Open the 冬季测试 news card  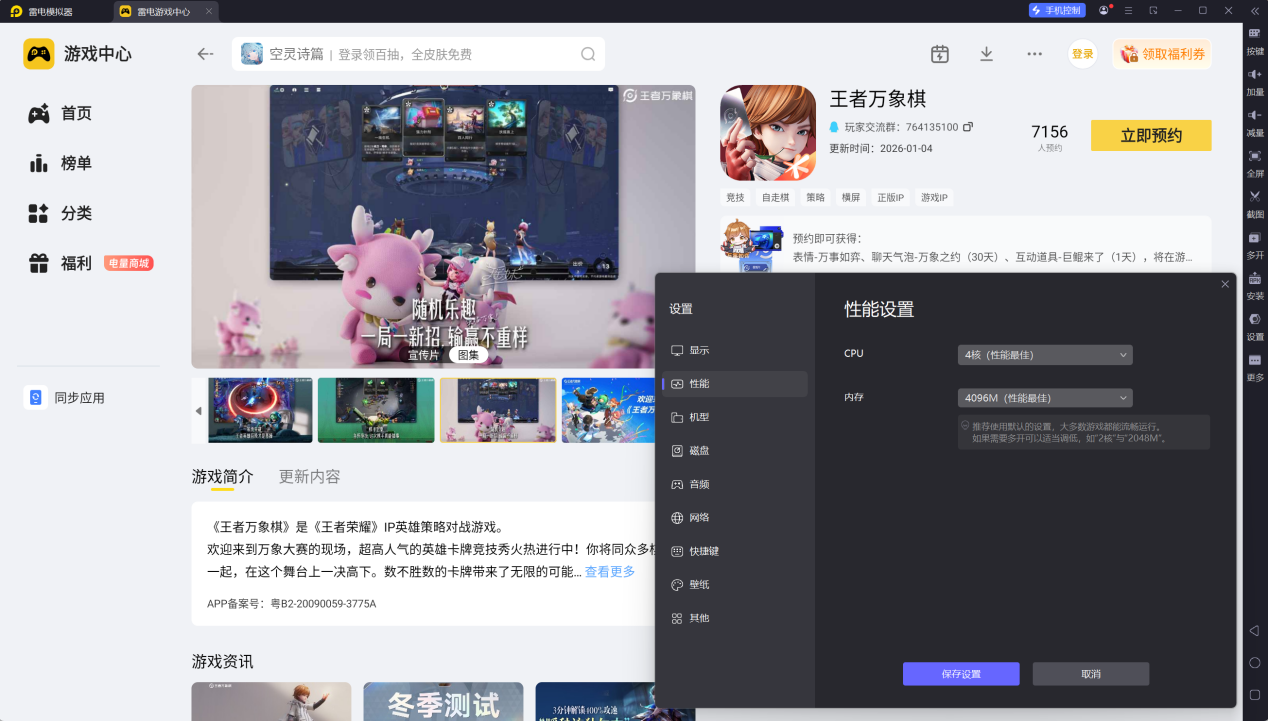[443, 701]
